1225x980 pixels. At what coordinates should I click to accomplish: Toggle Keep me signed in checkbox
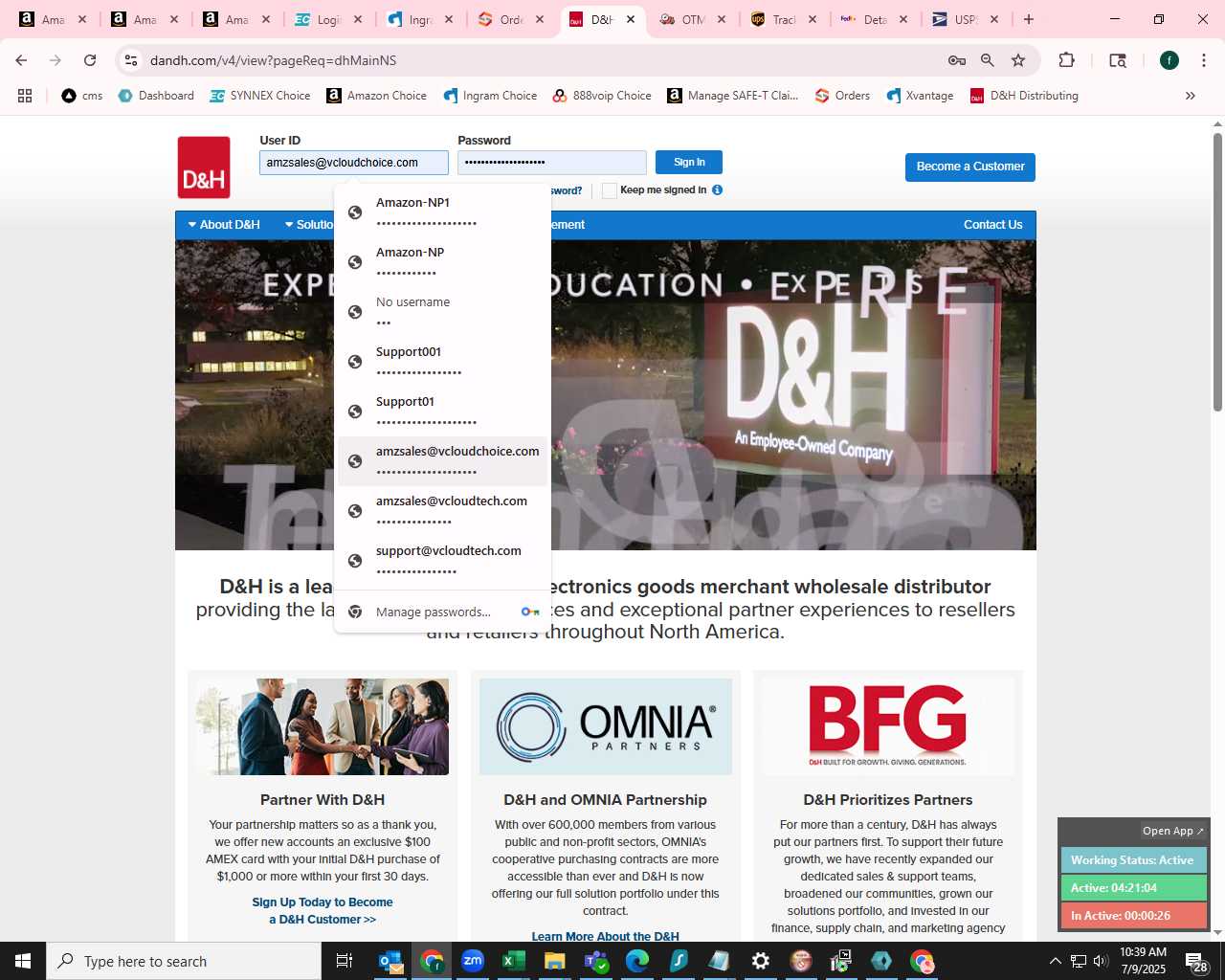point(609,190)
